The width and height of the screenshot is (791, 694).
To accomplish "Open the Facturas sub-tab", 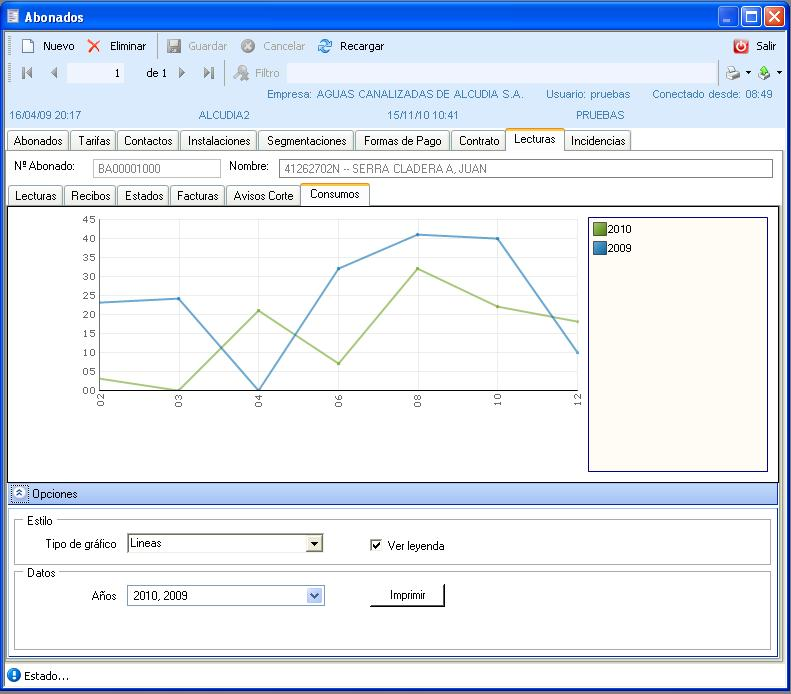I will [197, 196].
